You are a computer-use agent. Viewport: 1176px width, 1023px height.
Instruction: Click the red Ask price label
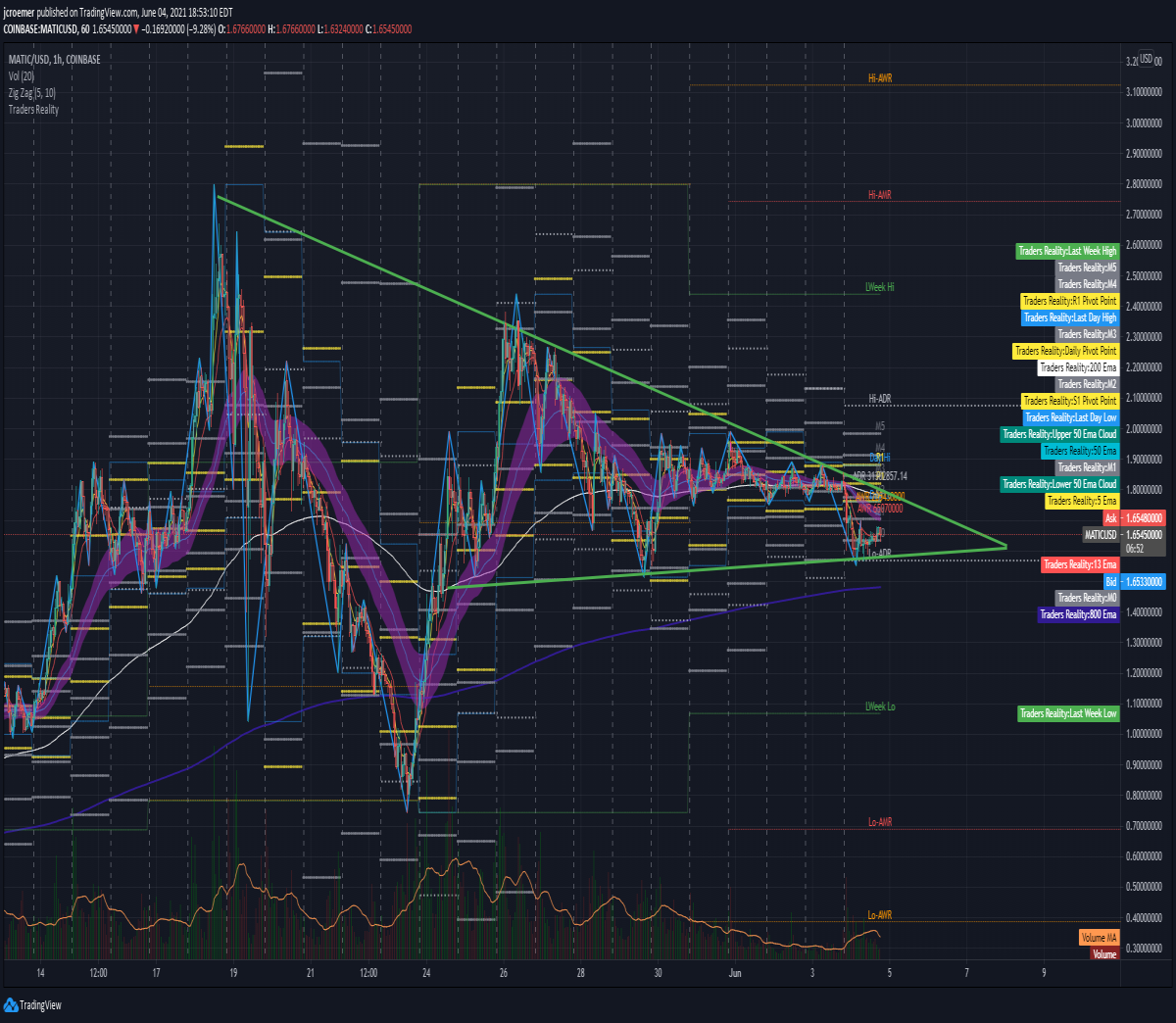[x=1134, y=517]
